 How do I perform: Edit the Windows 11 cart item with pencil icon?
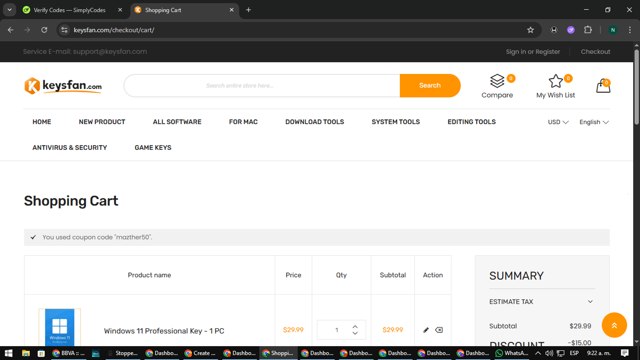426,330
